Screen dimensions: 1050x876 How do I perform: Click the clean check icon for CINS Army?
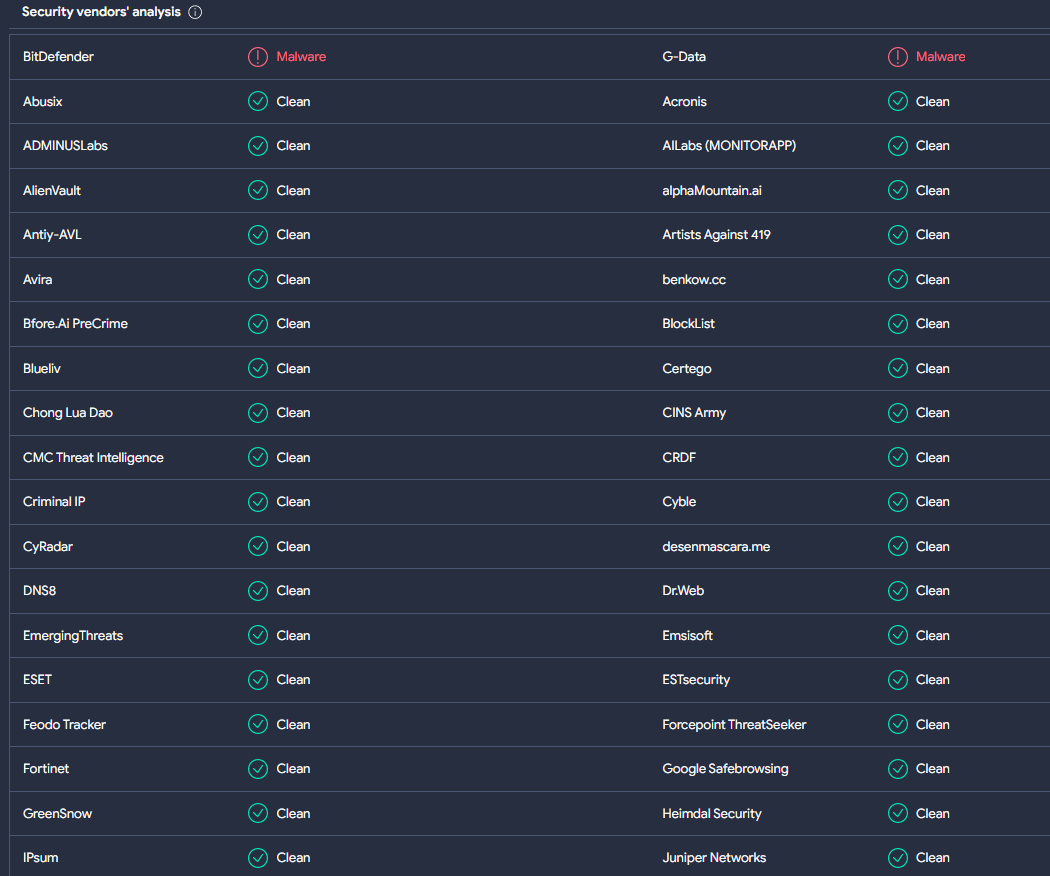click(898, 413)
